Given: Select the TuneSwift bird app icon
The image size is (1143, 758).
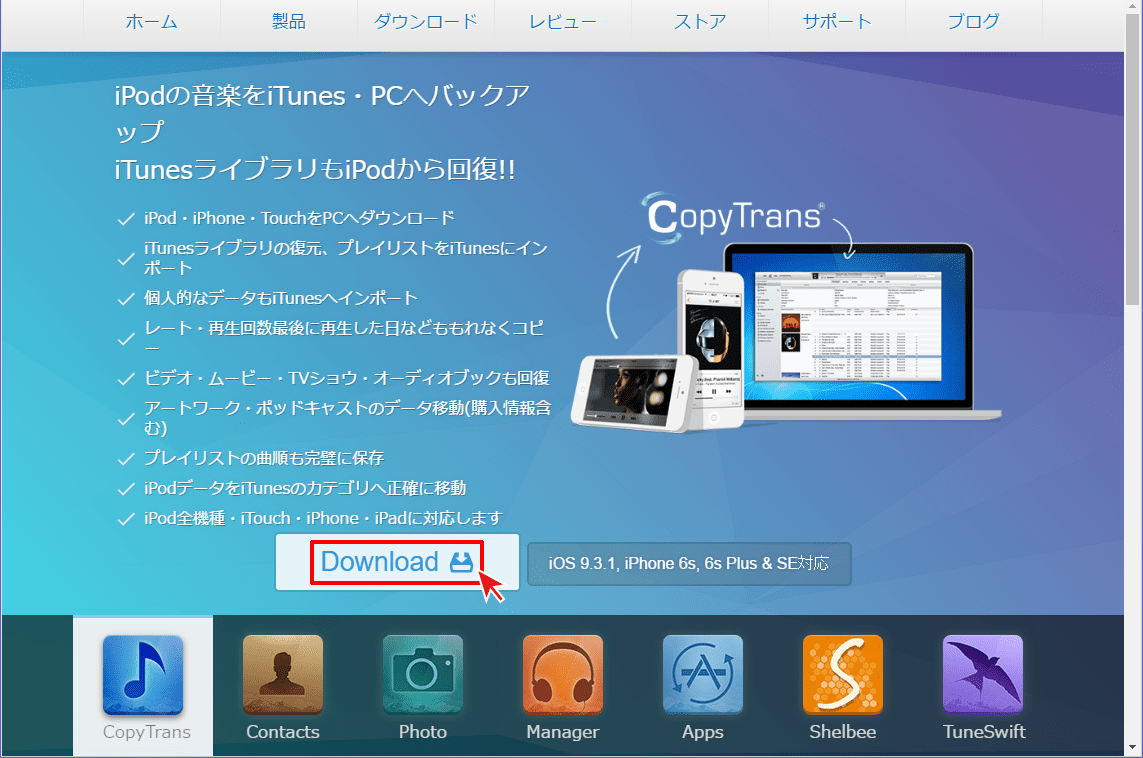Looking at the screenshot, I should [982, 675].
